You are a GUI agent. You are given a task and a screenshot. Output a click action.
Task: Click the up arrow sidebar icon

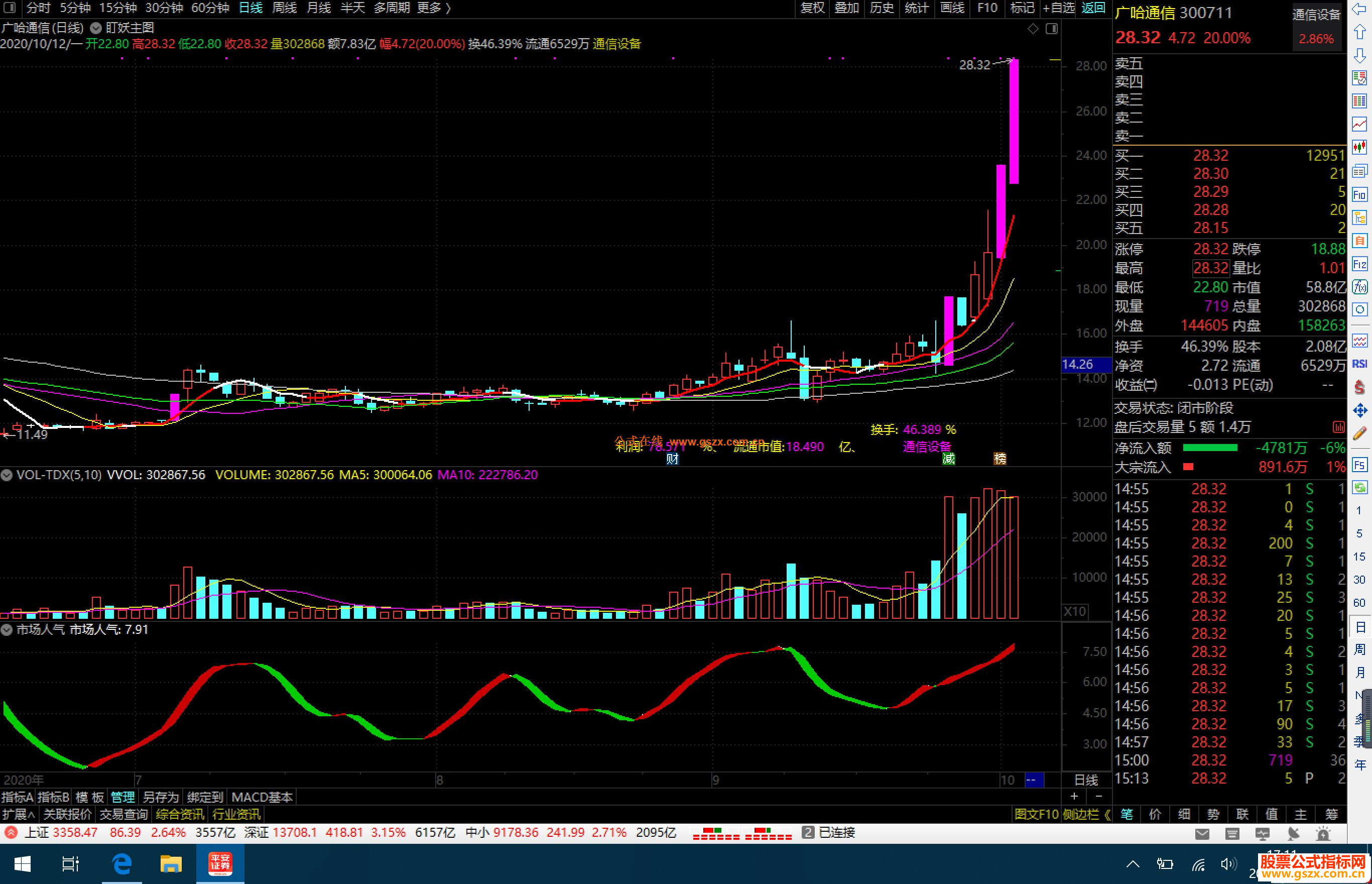[1359, 32]
